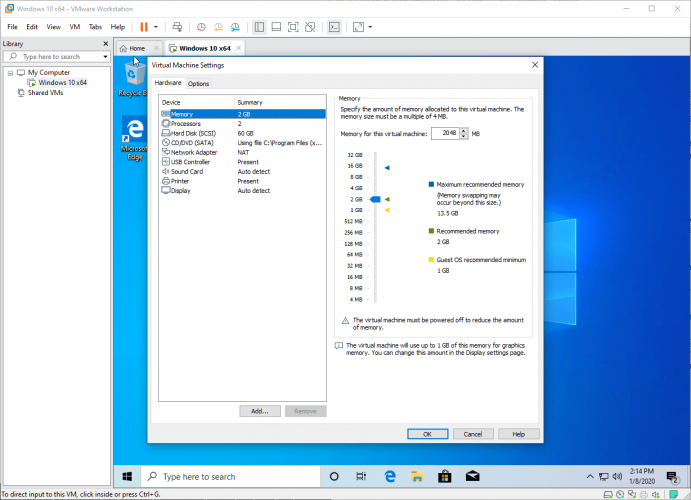The image size is (691, 500).
Task: Select the Memory device row
Action: tap(243, 114)
